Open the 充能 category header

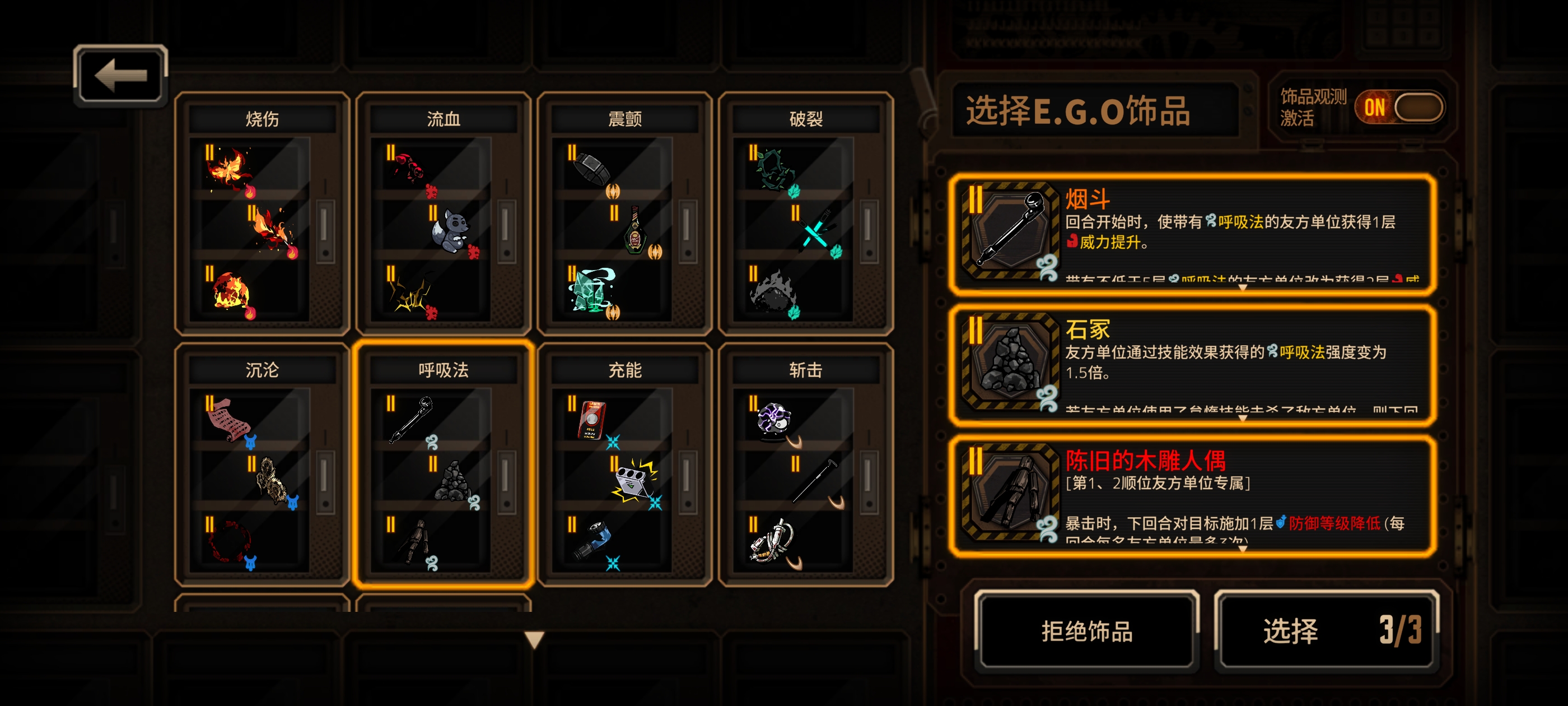coord(624,370)
